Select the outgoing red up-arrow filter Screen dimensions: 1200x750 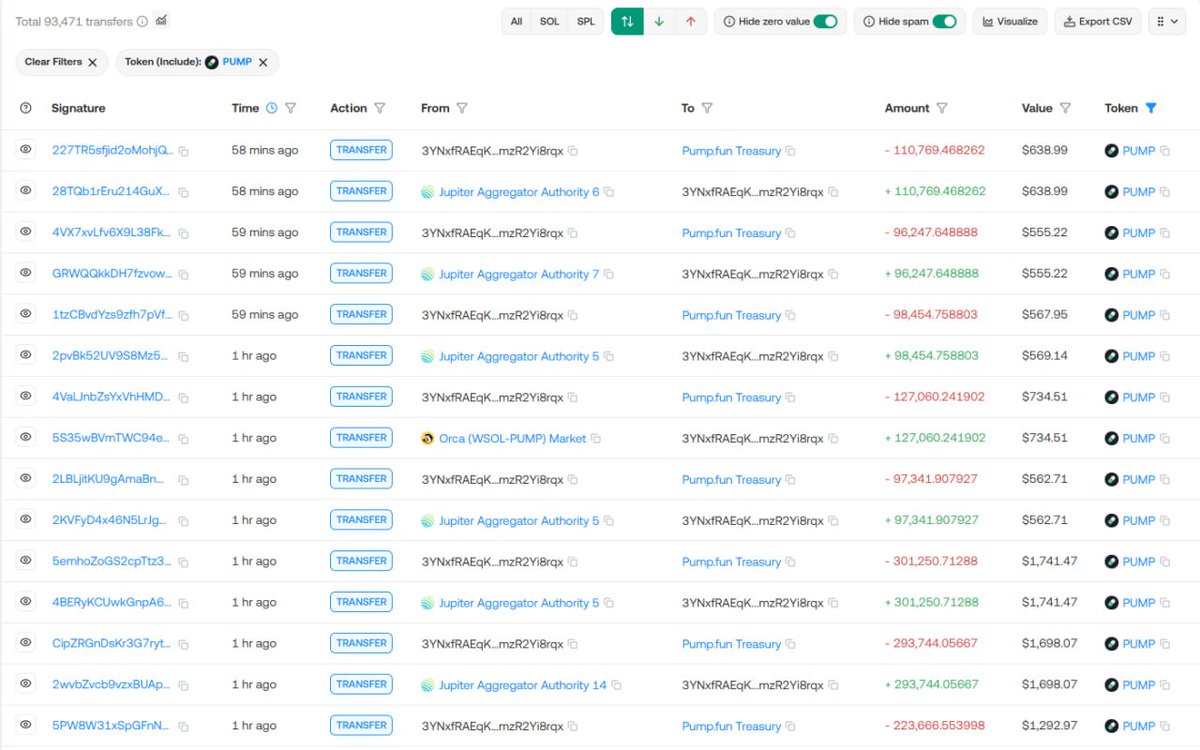pyautogui.click(x=691, y=21)
